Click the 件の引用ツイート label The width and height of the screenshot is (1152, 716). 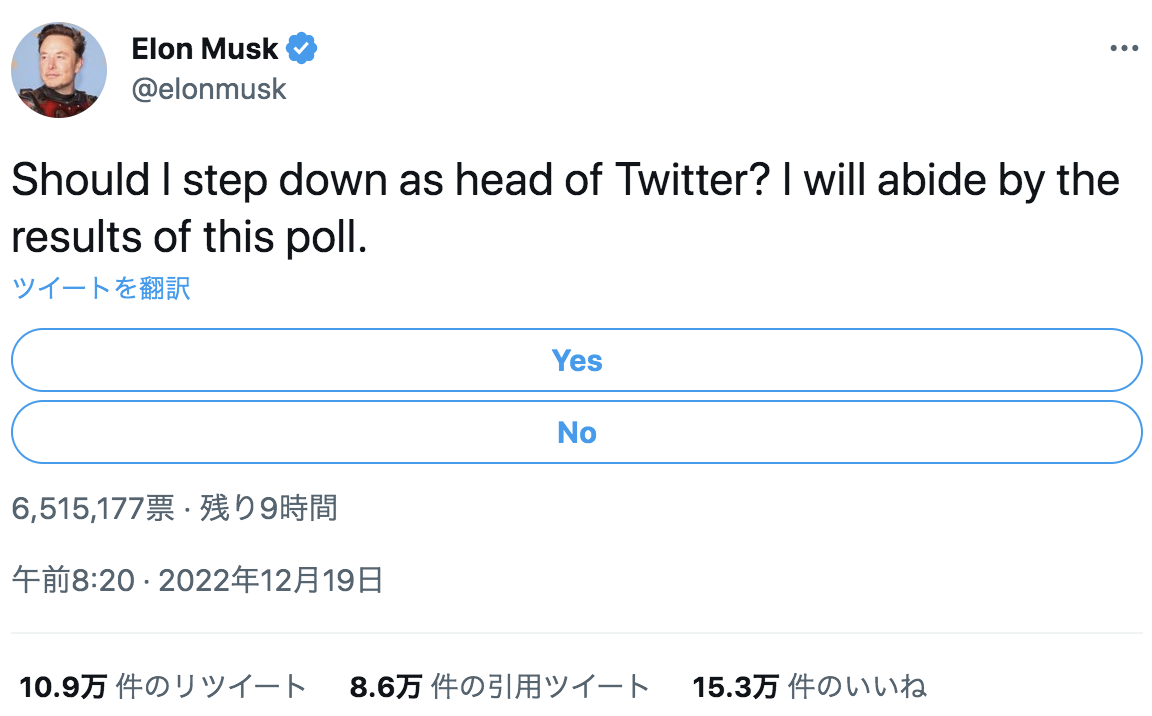[x=540, y=687]
